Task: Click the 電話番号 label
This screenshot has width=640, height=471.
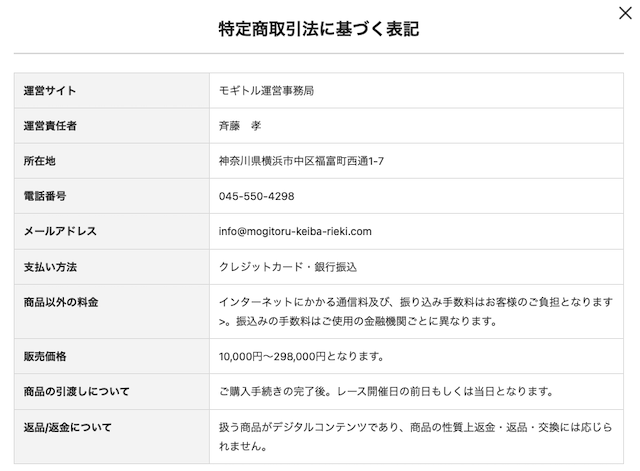Action: click(x=45, y=196)
